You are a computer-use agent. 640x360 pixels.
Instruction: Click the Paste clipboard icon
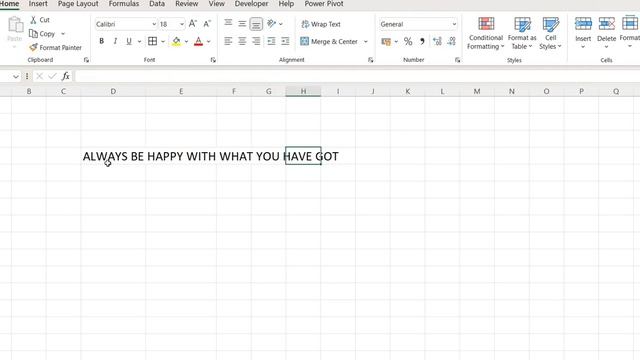[15, 24]
